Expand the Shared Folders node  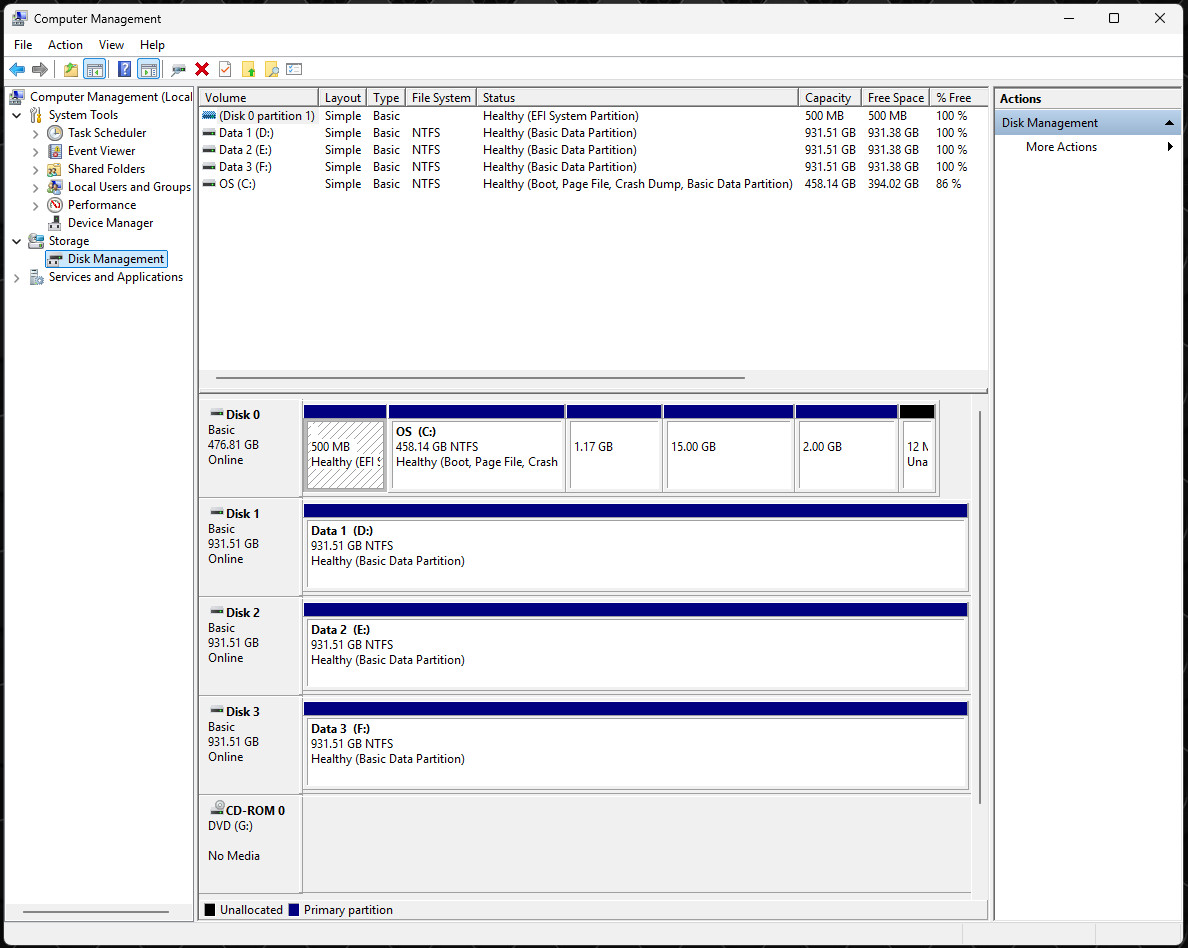35,169
